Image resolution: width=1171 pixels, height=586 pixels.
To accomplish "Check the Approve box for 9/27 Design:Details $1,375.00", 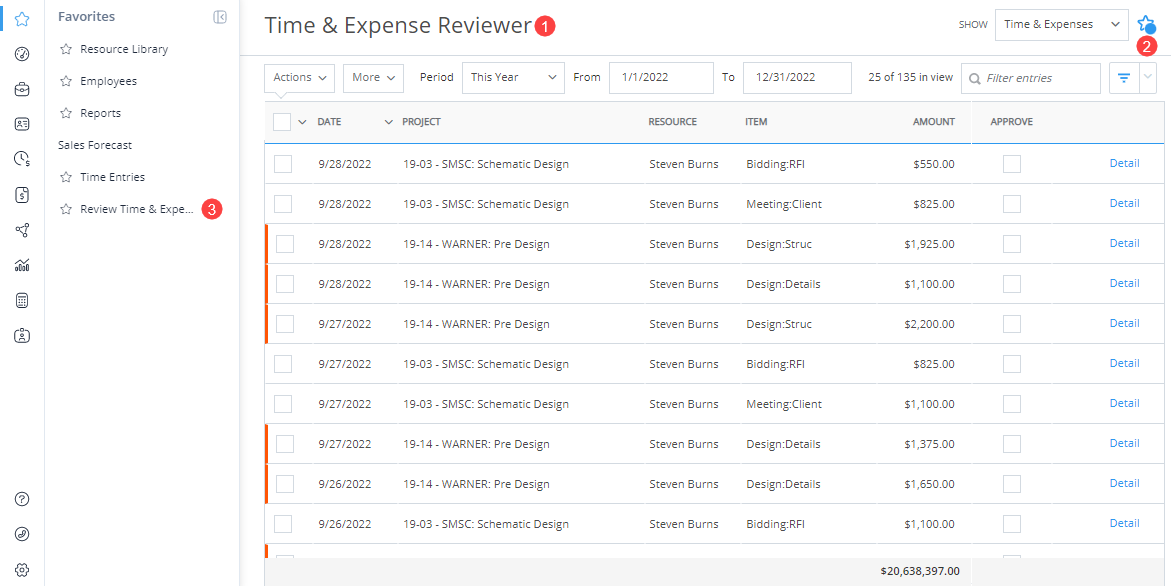I will (x=1012, y=443).
